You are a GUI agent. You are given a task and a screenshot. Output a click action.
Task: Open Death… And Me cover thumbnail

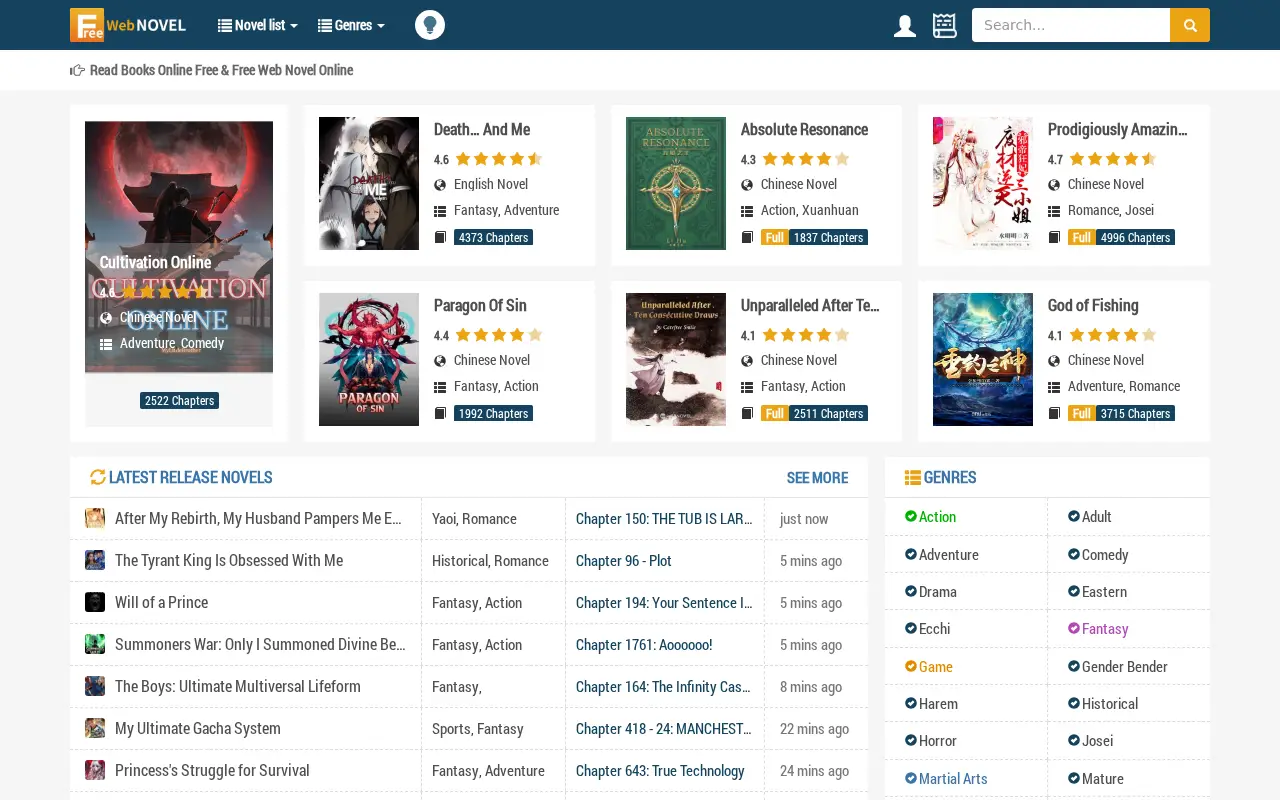tap(369, 183)
